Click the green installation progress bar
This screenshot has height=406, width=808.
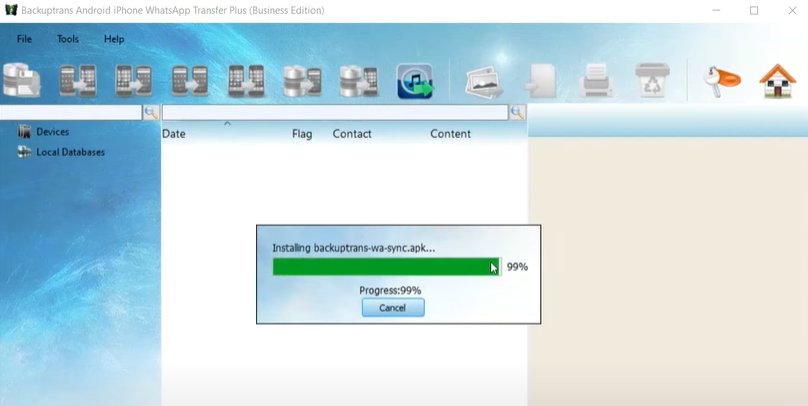pyautogui.click(x=386, y=267)
